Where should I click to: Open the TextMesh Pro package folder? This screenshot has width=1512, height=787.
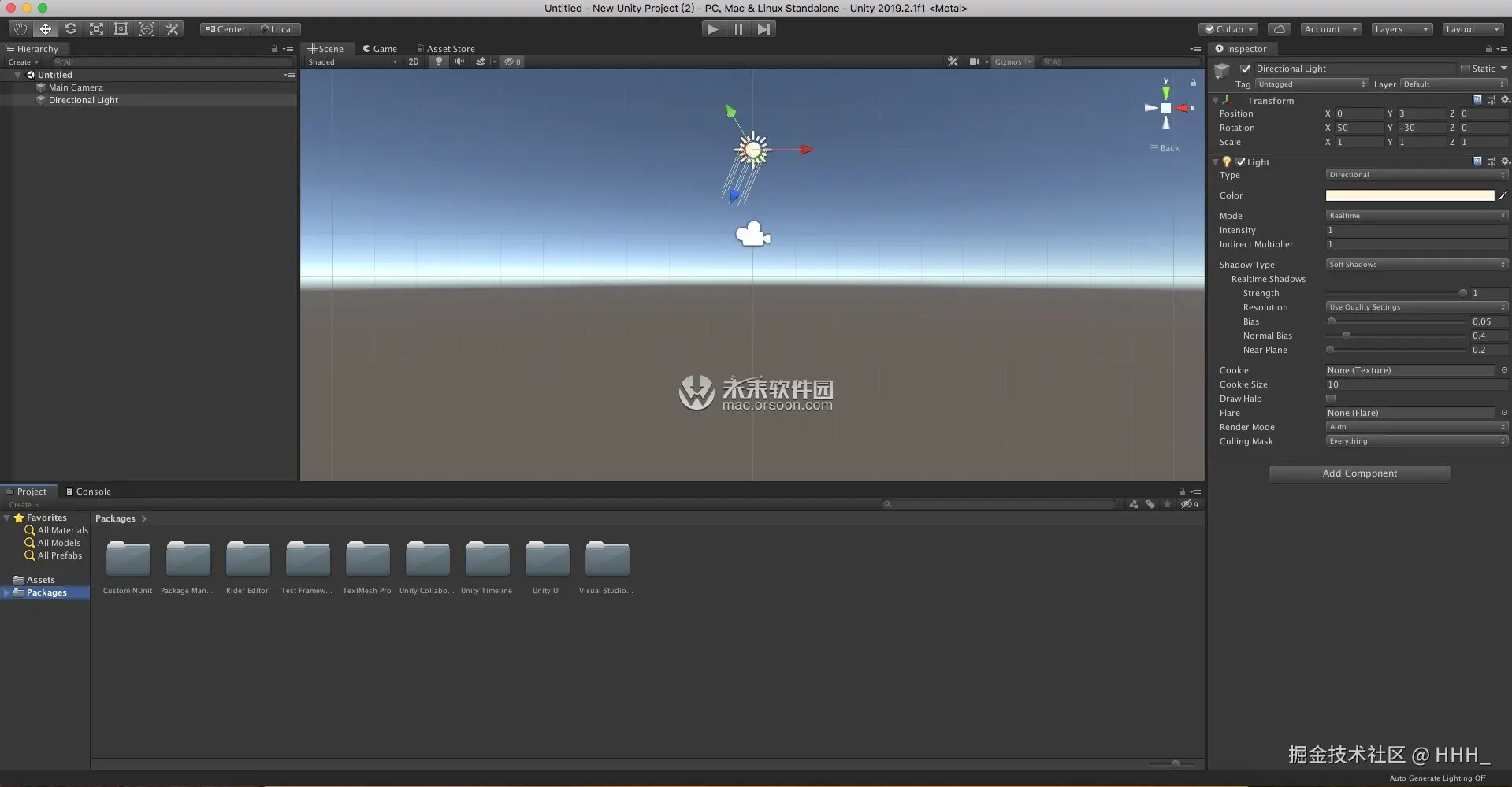[367, 567]
